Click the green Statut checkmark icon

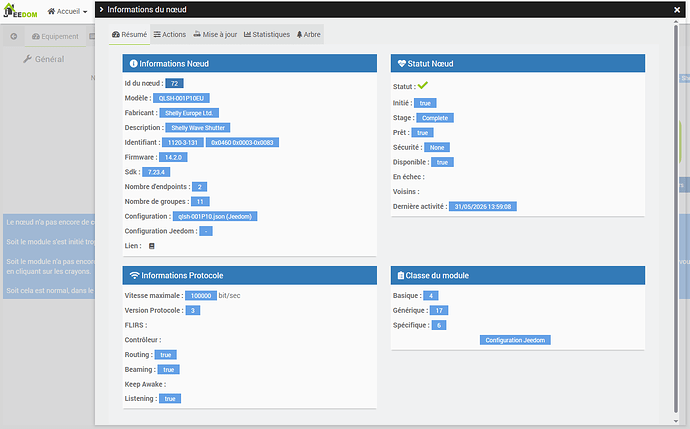coord(423,85)
